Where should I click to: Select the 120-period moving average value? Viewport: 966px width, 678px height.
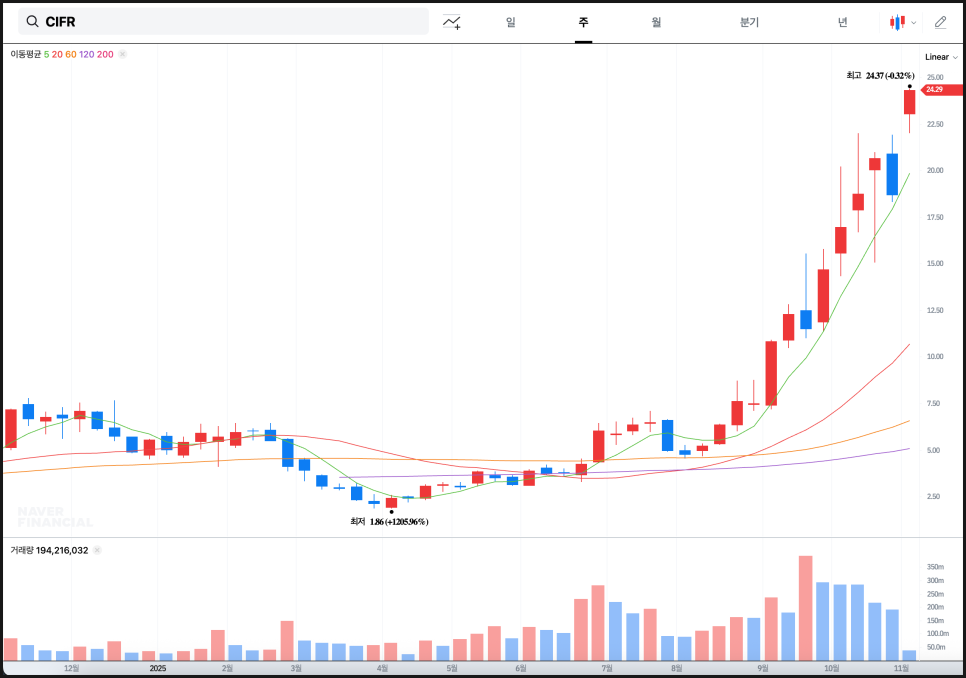[87, 54]
